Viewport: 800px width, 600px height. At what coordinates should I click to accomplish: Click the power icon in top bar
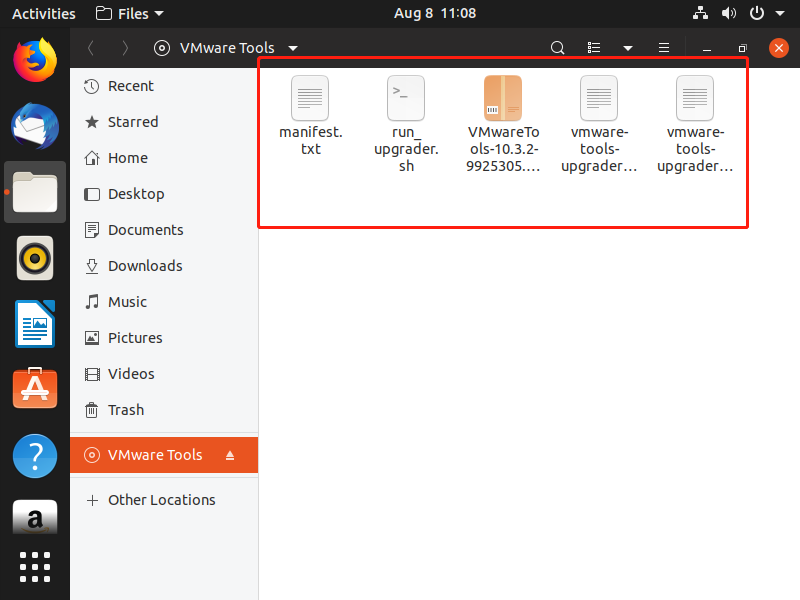click(757, 13)
